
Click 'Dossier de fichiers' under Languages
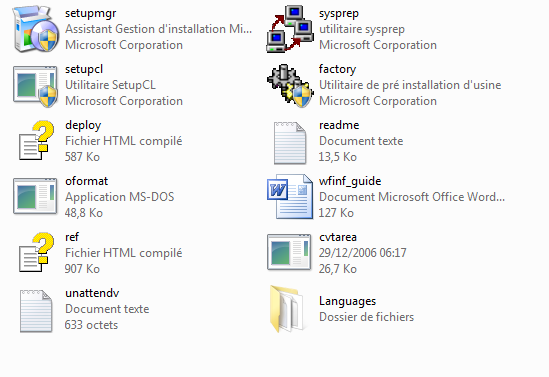[x=366, y=317]
